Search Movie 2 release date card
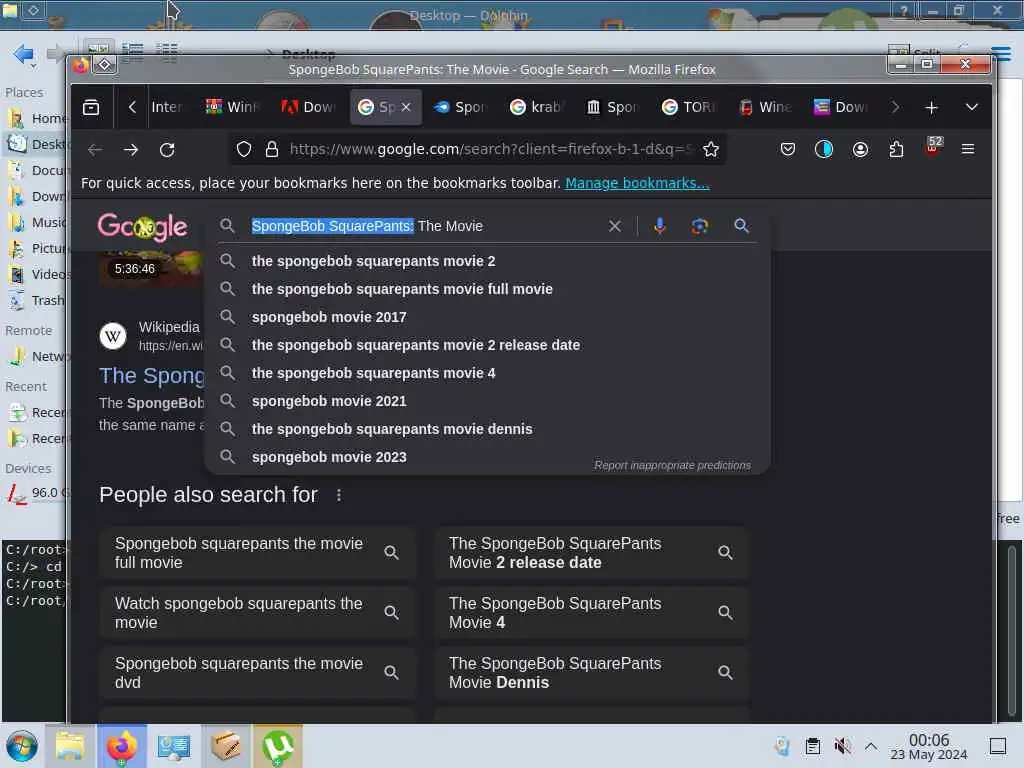This screenshot has width=1024, height=768. pos(591,552)
